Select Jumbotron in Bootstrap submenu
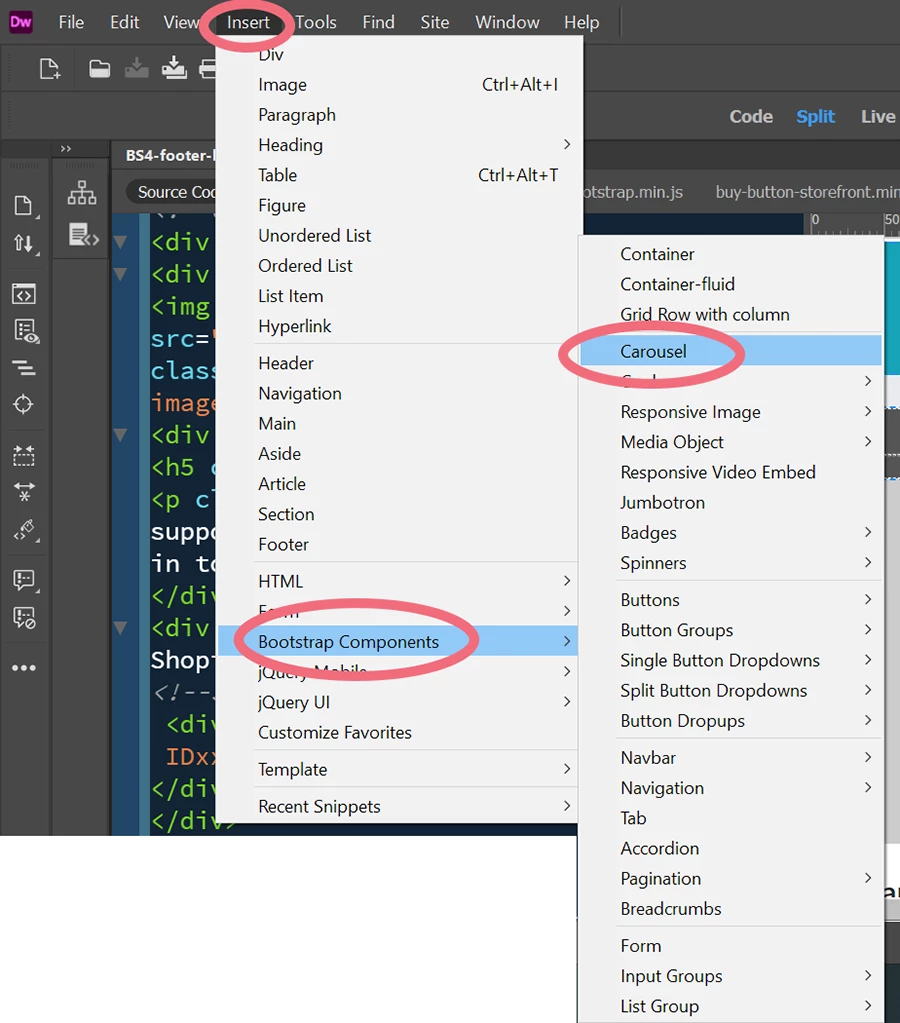 [x=730, y=502]
